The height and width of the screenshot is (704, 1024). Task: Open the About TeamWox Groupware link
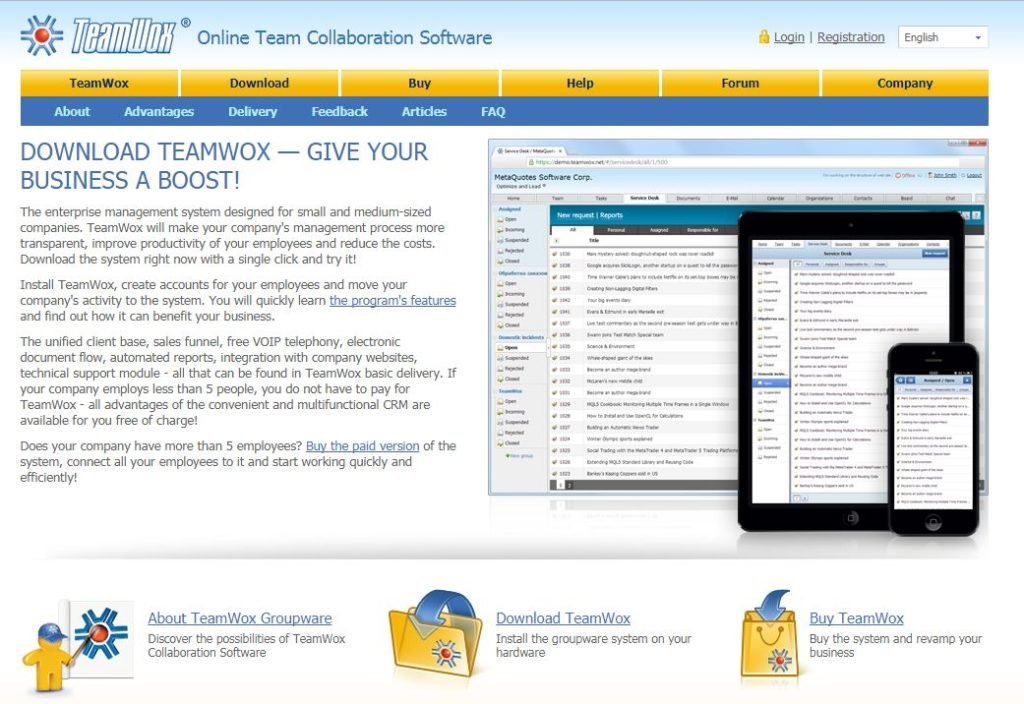pos(240,618)
